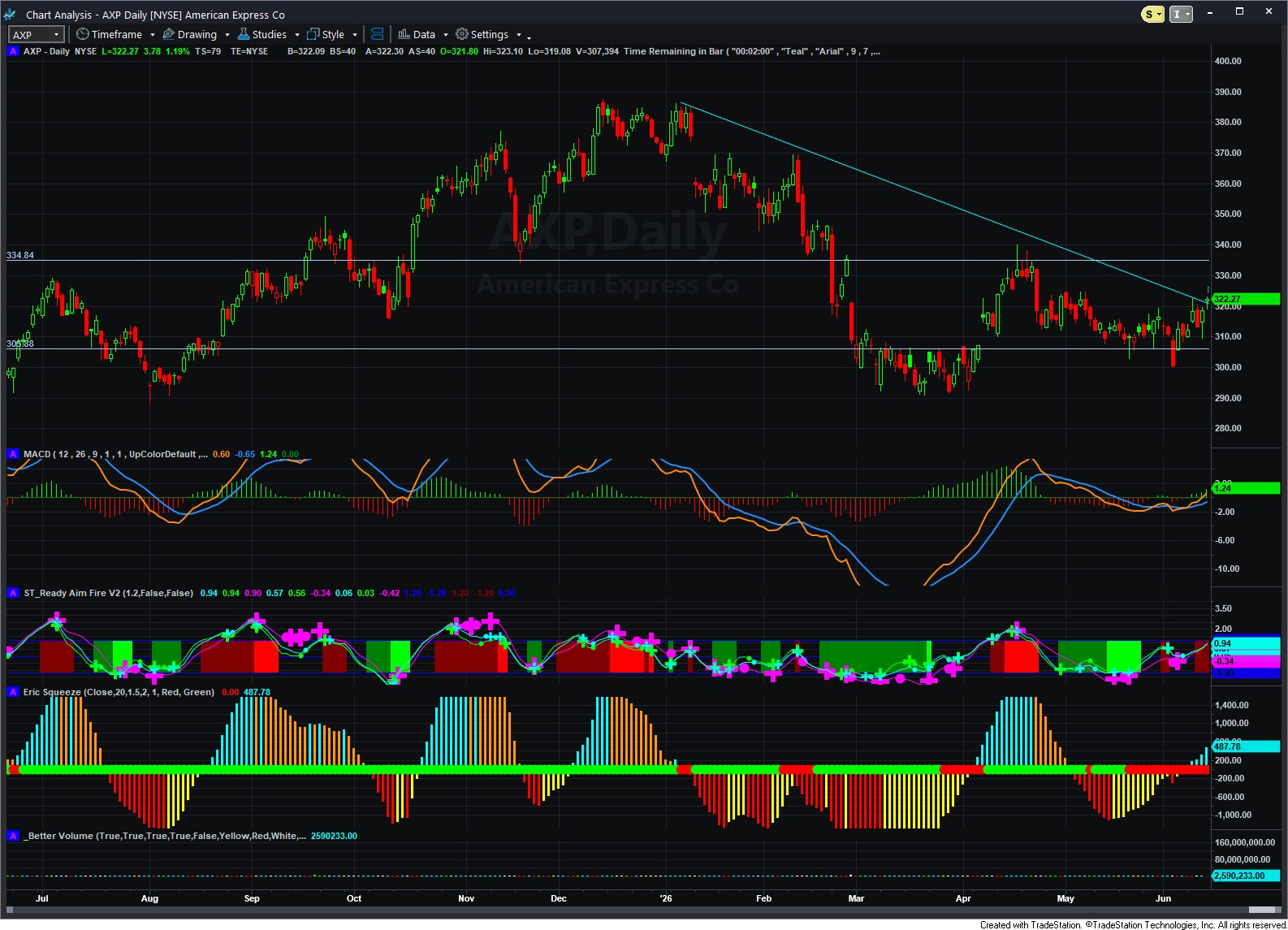This screenshot has width=1288, height=930.
Task: Click the 160,000,000.00 volume axis label
Action: pos(1245,842)
